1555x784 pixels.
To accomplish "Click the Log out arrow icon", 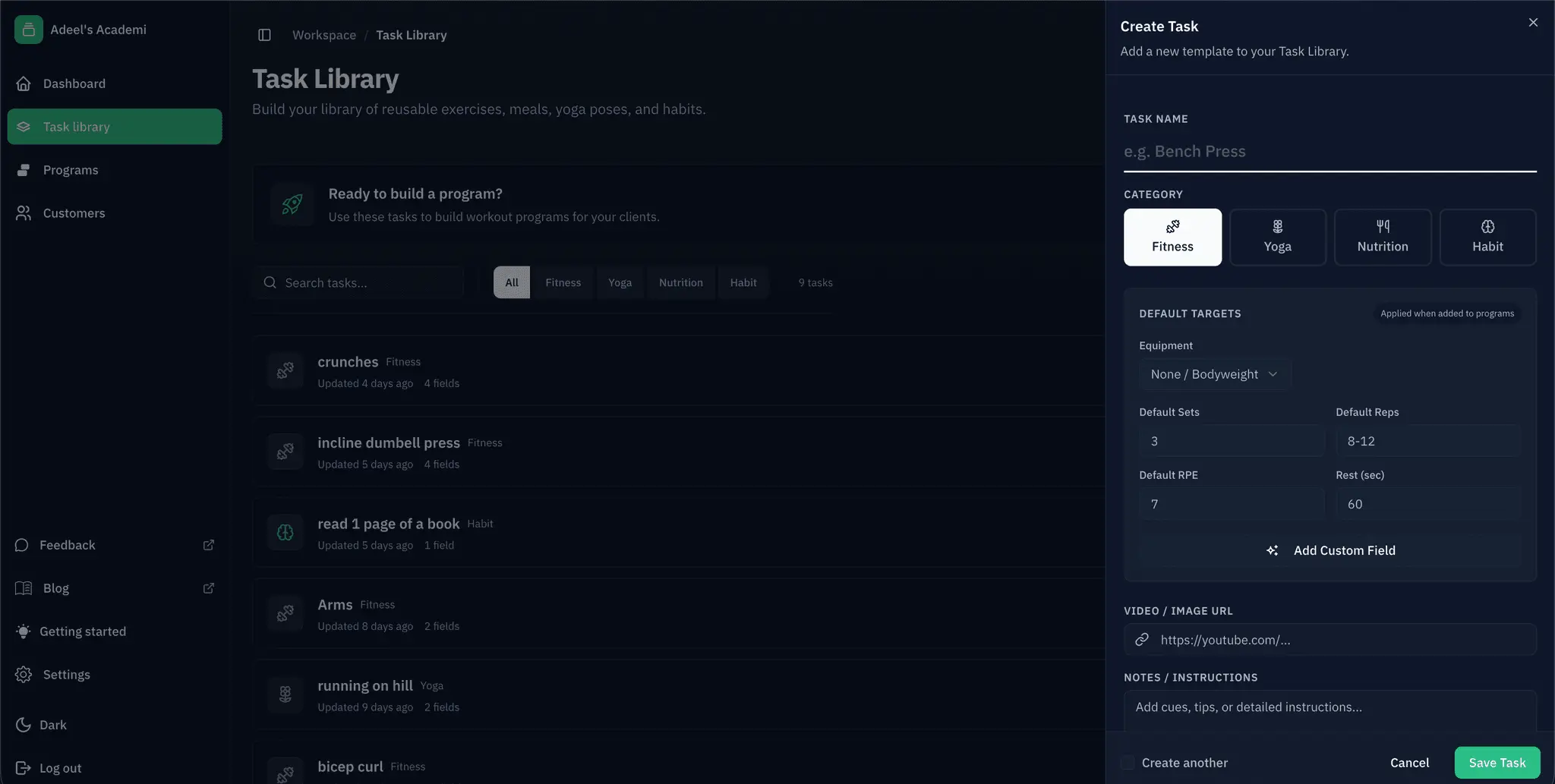I will click(x=24, y=768).
